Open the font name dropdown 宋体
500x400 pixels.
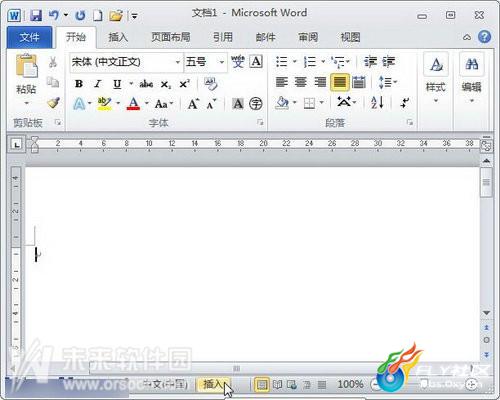126,62
